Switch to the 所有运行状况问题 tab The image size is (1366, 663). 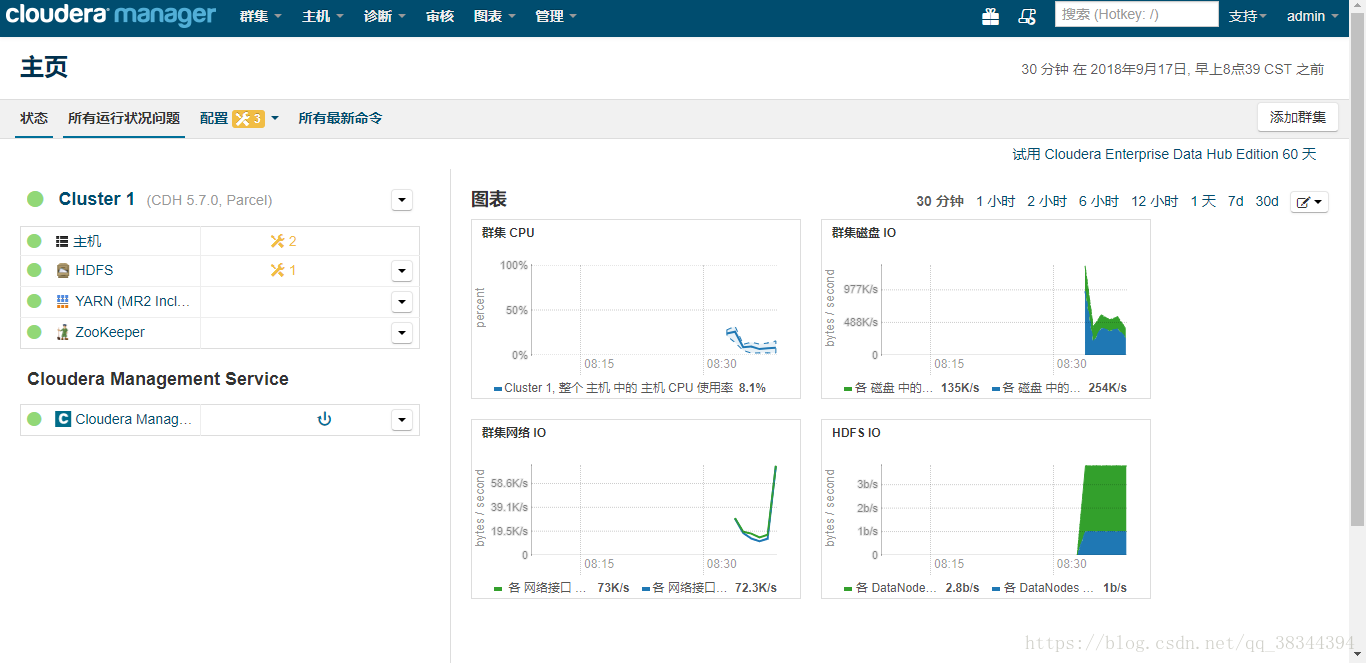tap(124, 118)
